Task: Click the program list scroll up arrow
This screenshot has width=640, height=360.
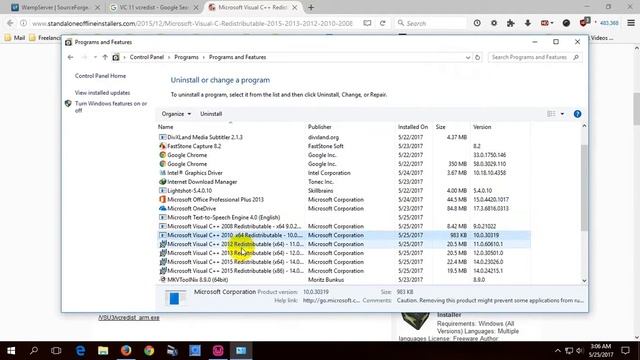Action: (x=584, y=126)
